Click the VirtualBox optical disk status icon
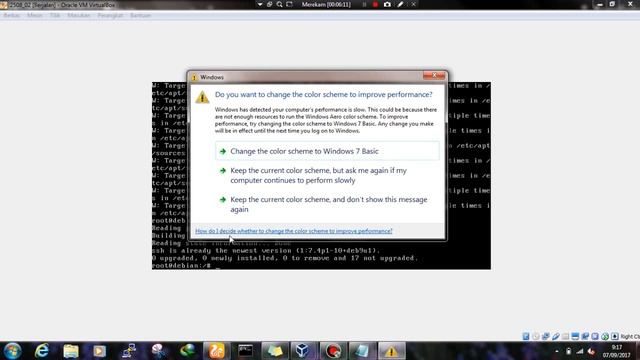This screenshot has width=640, height=360. [536, 336]
